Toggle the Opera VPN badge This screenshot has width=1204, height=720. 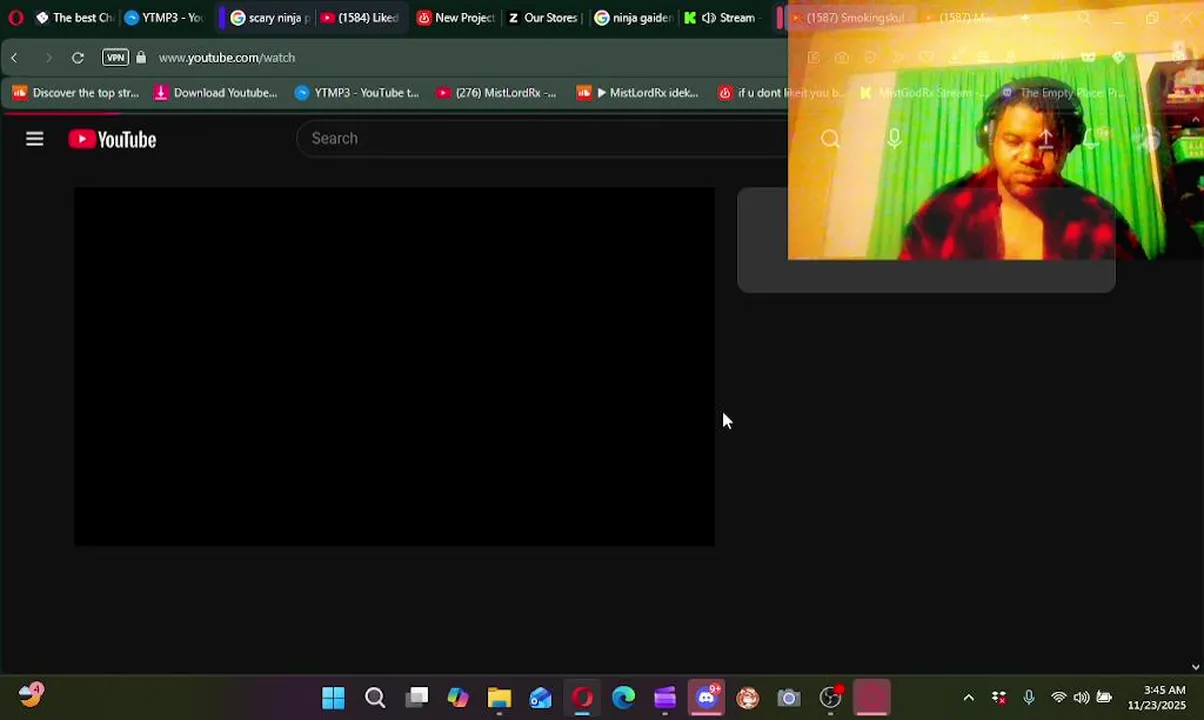(x=115, y=58)
